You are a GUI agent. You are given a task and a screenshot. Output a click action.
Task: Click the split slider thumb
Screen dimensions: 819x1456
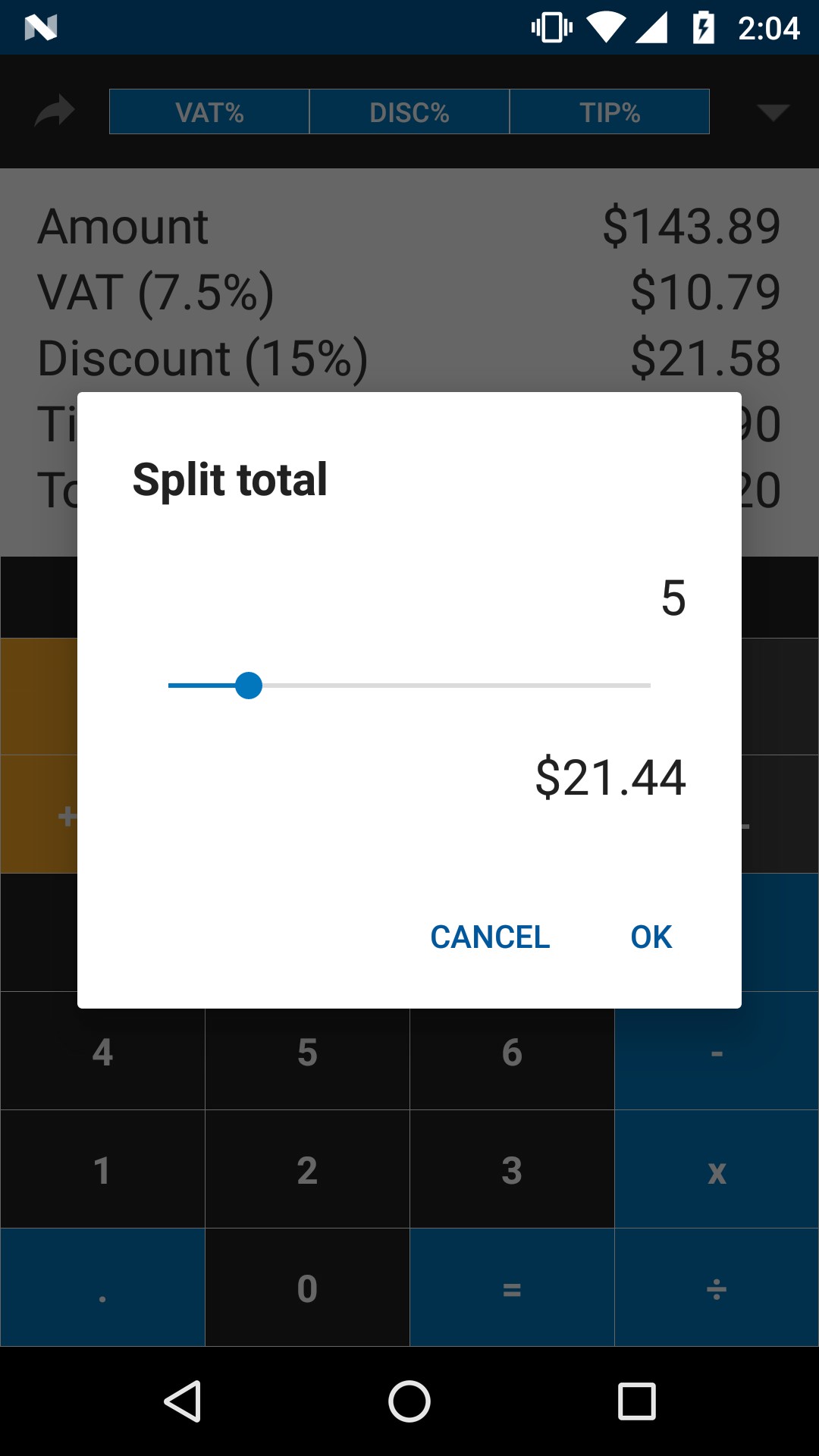(249, 686)
